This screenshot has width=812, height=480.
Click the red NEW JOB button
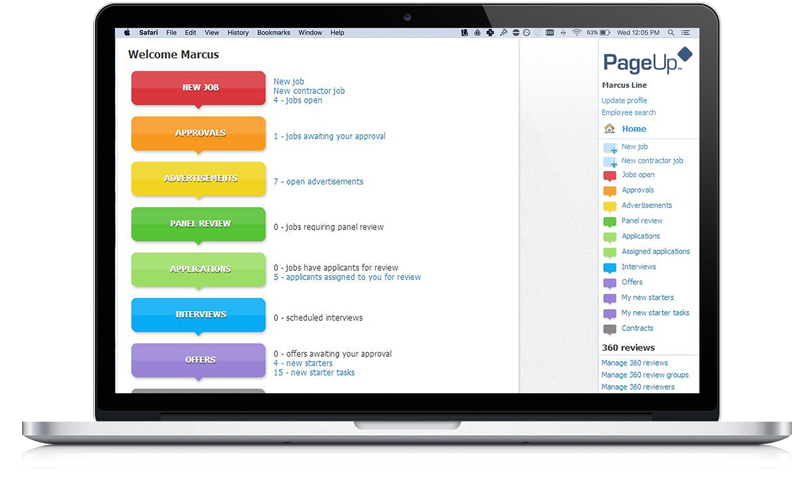pos(198,88)
